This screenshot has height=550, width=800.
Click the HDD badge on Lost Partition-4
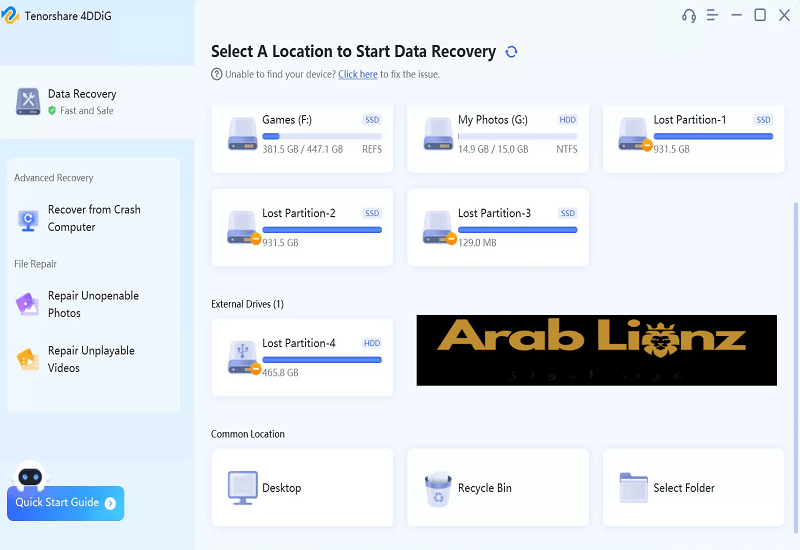372,343
